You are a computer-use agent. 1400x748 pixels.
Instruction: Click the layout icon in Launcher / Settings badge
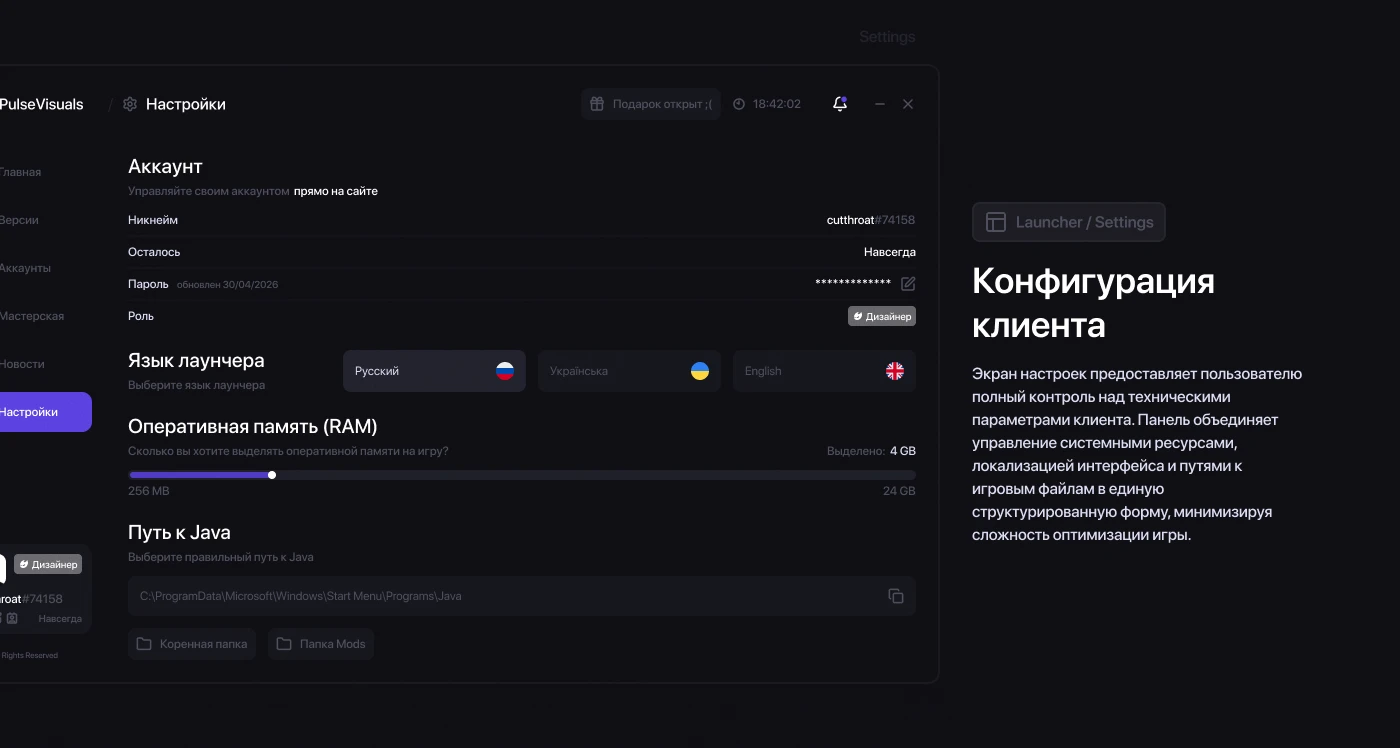(x=995, y=222)
